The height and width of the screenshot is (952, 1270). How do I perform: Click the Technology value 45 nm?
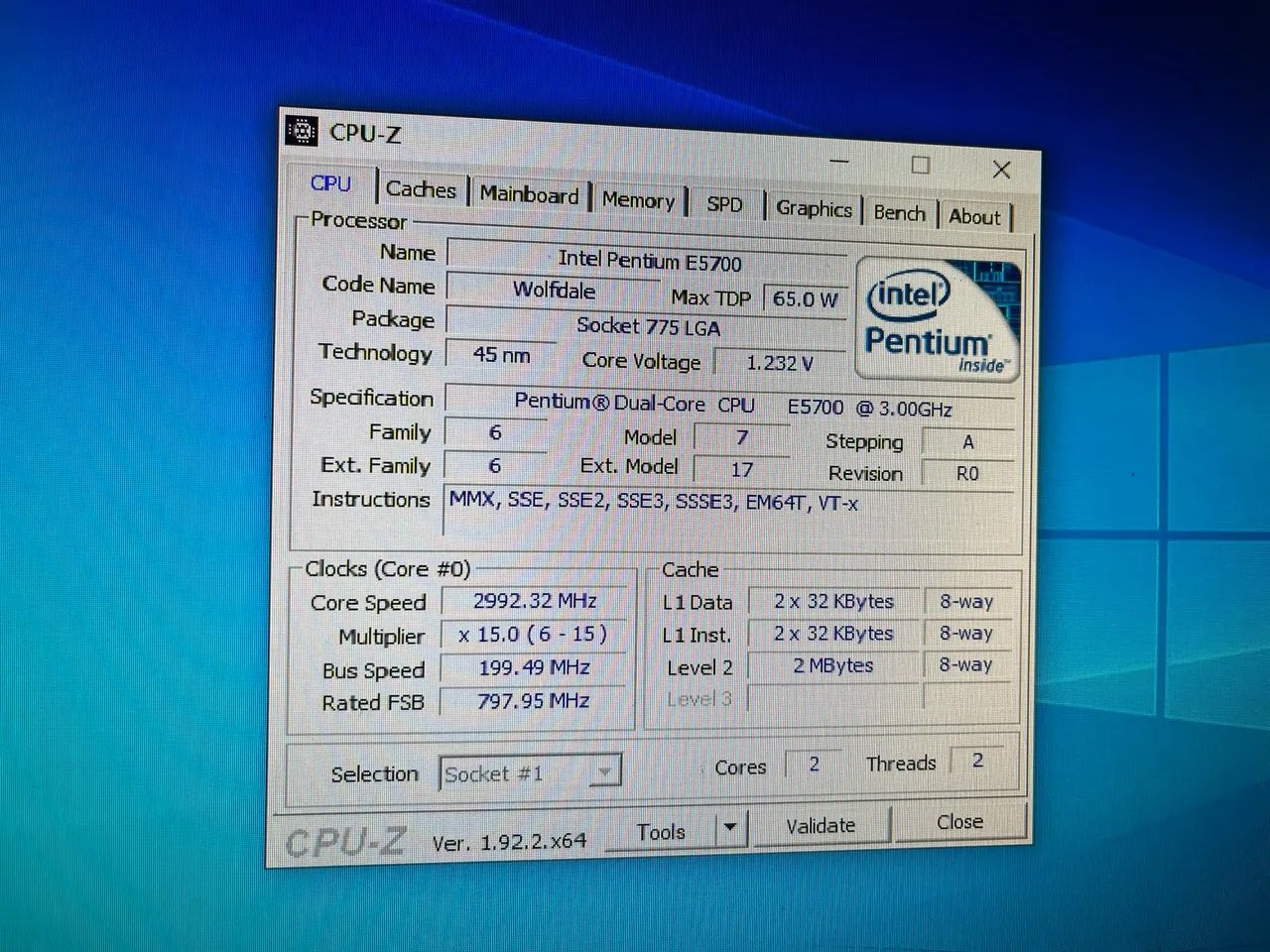(501, 354)
